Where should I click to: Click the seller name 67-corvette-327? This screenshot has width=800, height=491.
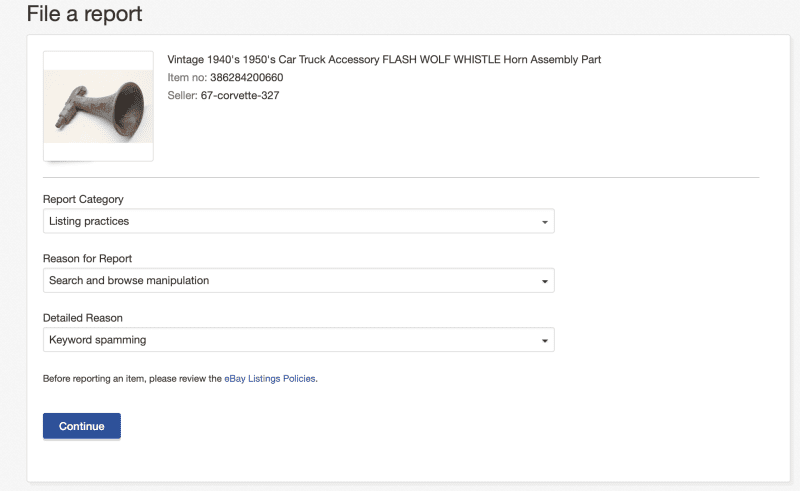(x=240, y=95)
